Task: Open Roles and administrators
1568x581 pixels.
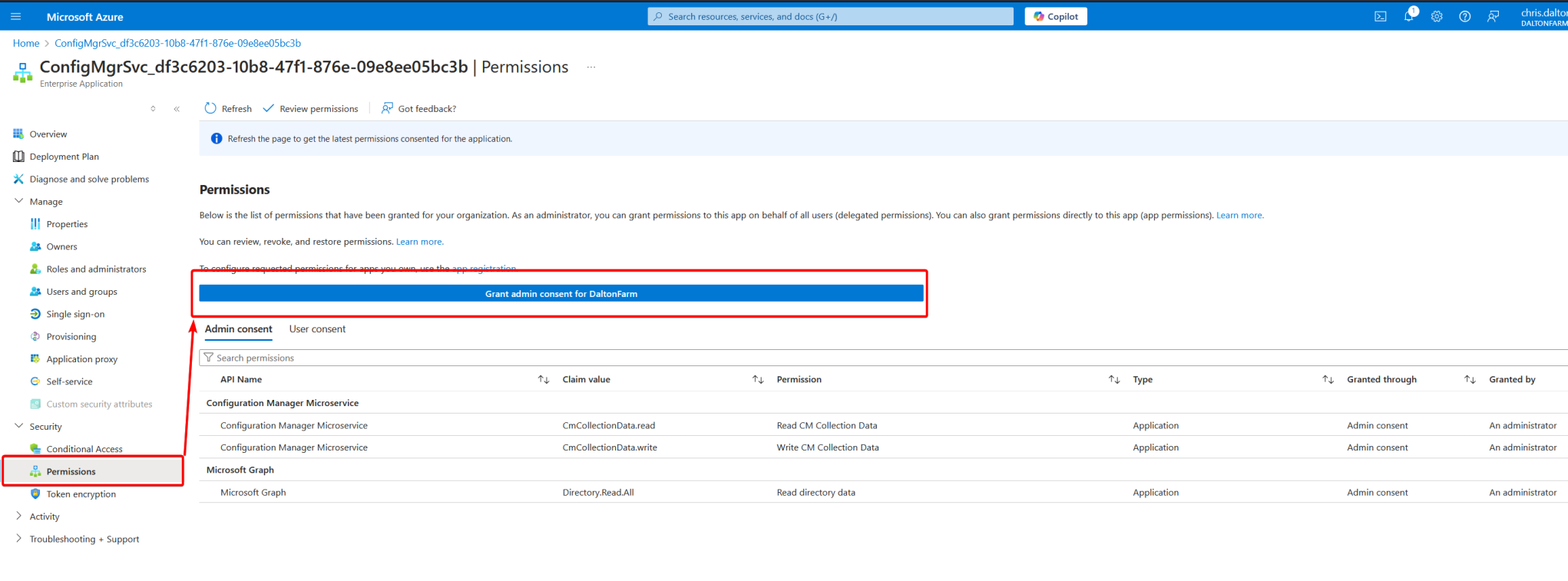Action: pos(96,269)
